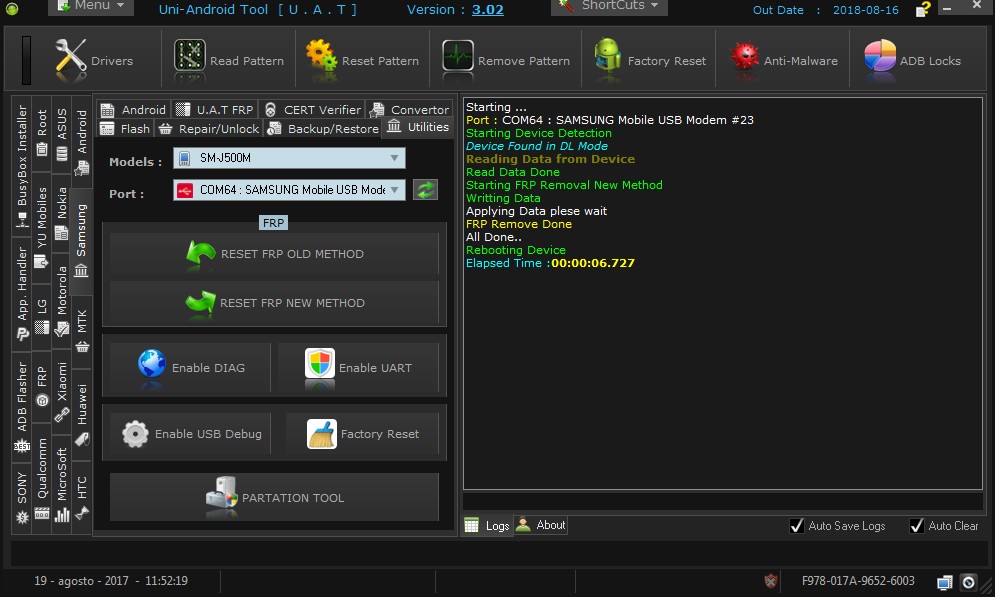The height and width of the screenshot is (597, 995).
Task: Open the ADB Flasher vertical tab
Action: tap(22, 406)
